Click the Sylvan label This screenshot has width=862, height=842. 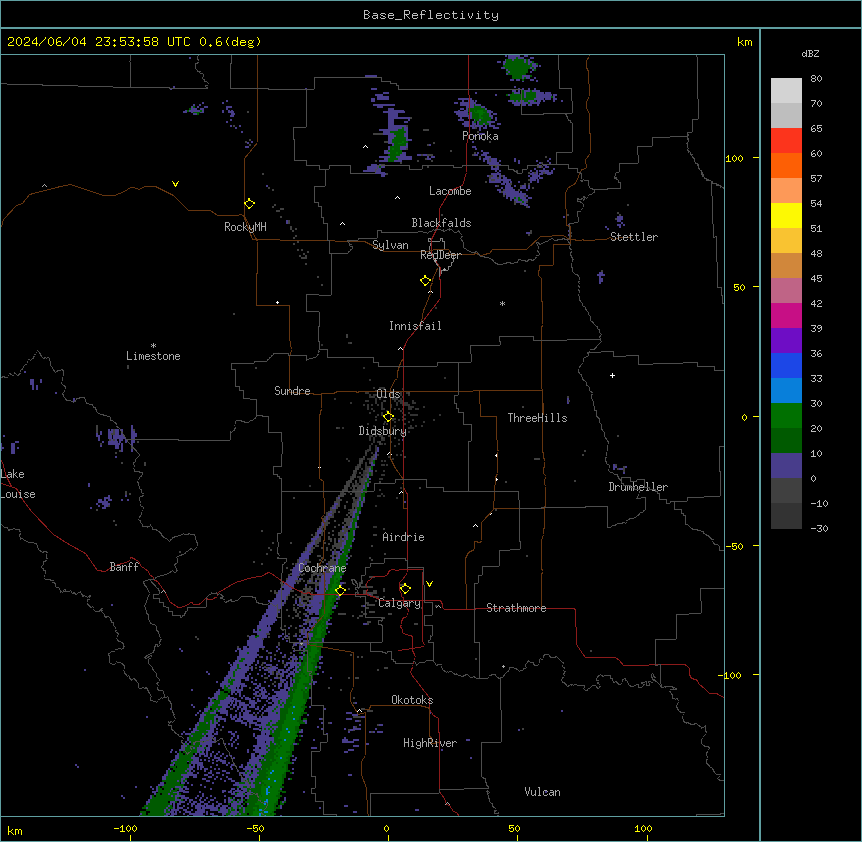coord(390,245)
